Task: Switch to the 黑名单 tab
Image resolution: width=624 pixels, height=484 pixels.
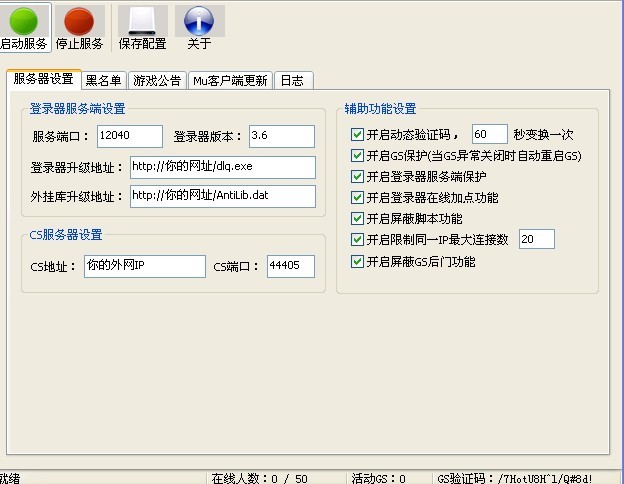Action: click(104, 81)
